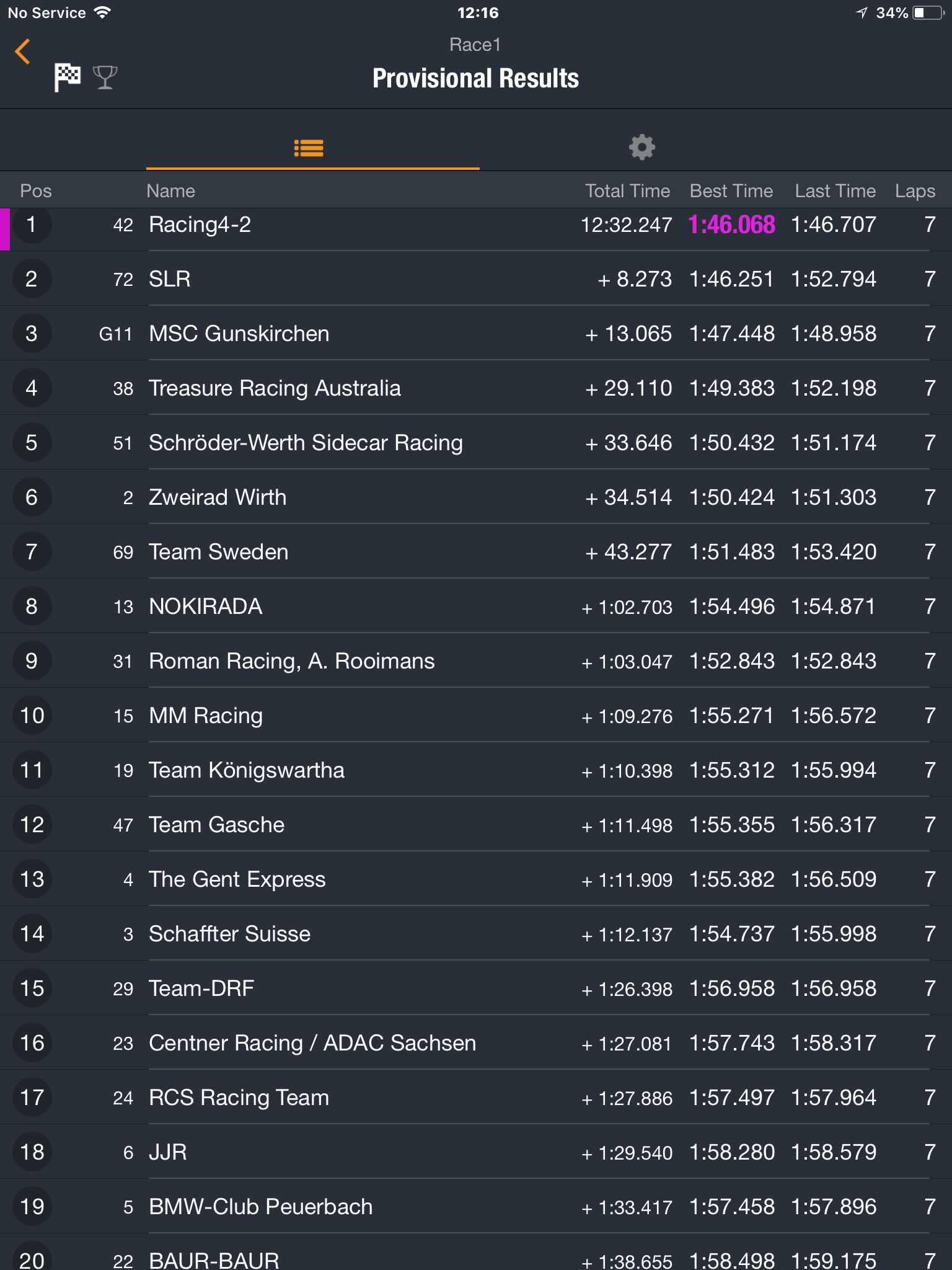The image size is (952, 1270).
Task: Tap the purple fastest lap time 1:46.068
Action: pos(731,224)
